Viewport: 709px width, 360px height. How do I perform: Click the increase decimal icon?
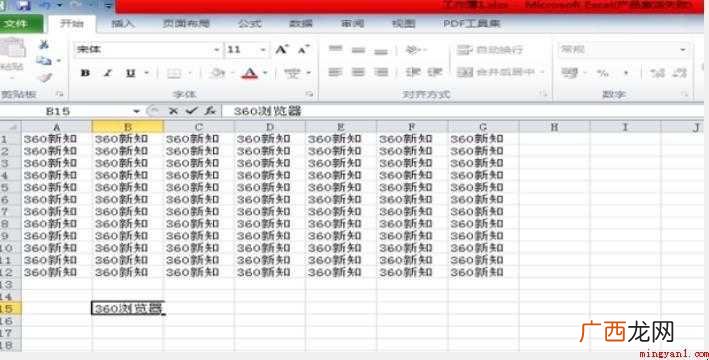tap(657, 72)
